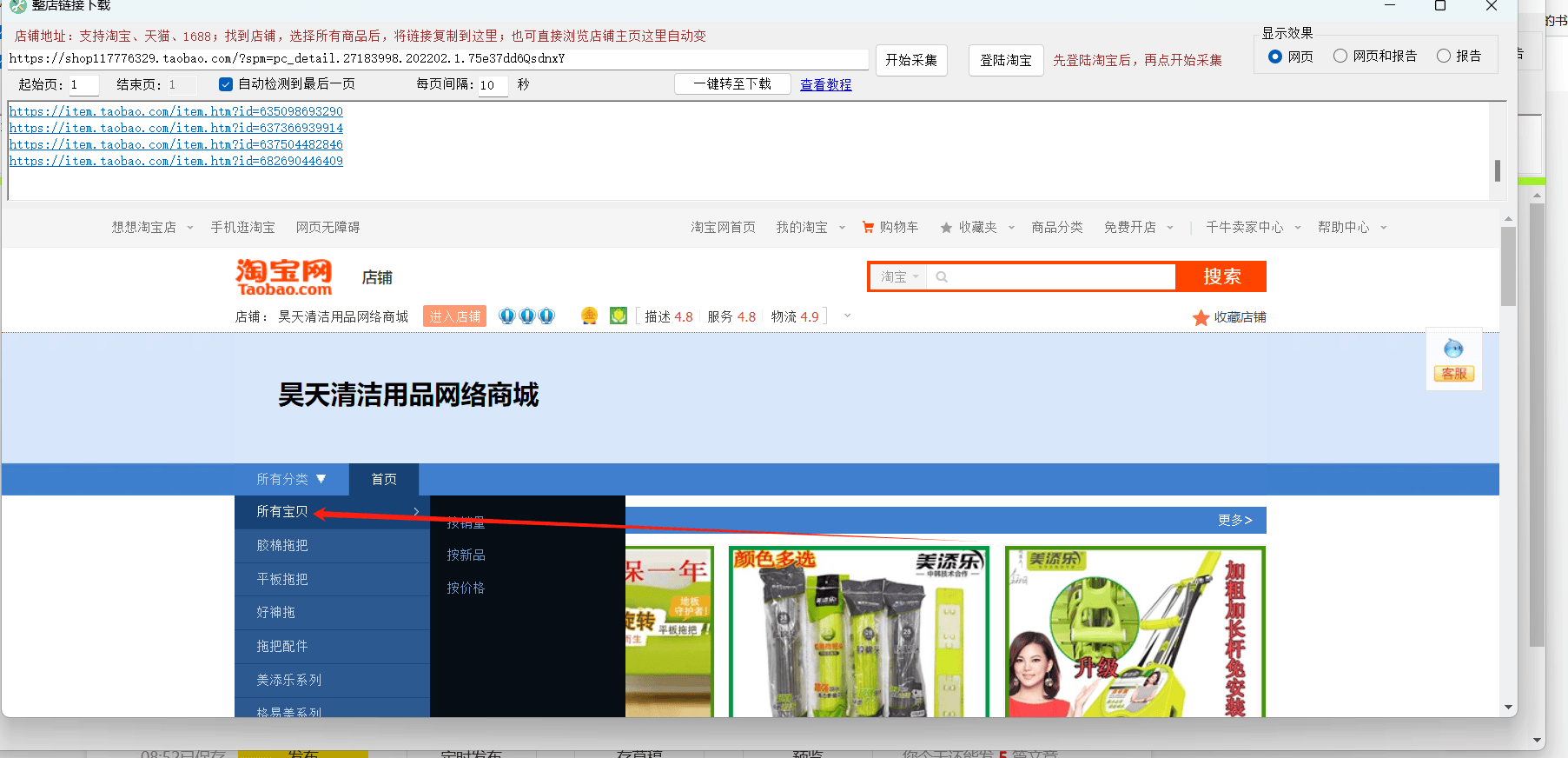Expand the 想想淘宝店 dropdown
This screenshot has height=758, width=1568.
190,228
